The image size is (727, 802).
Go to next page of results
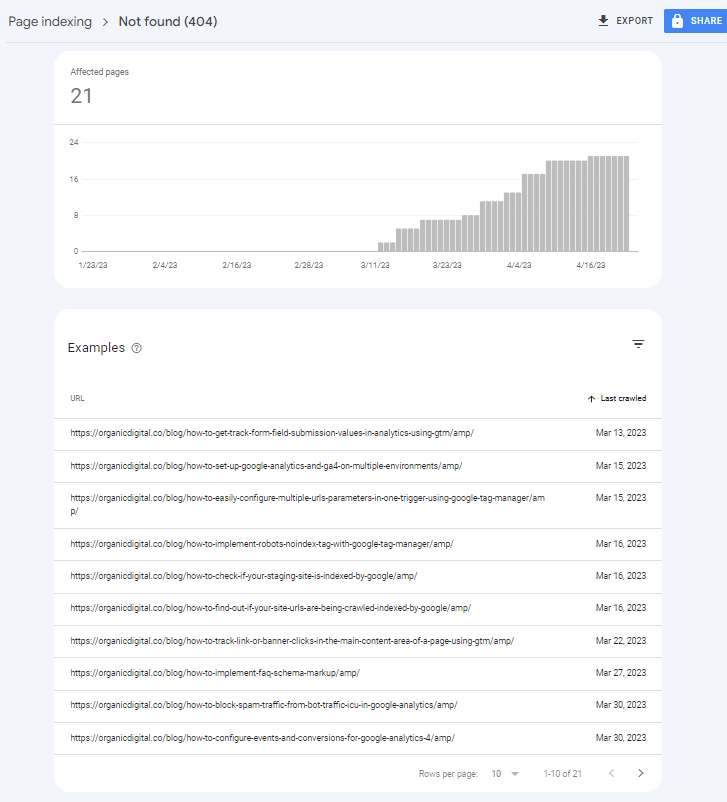pyautogui.click(x=641, y=773)
